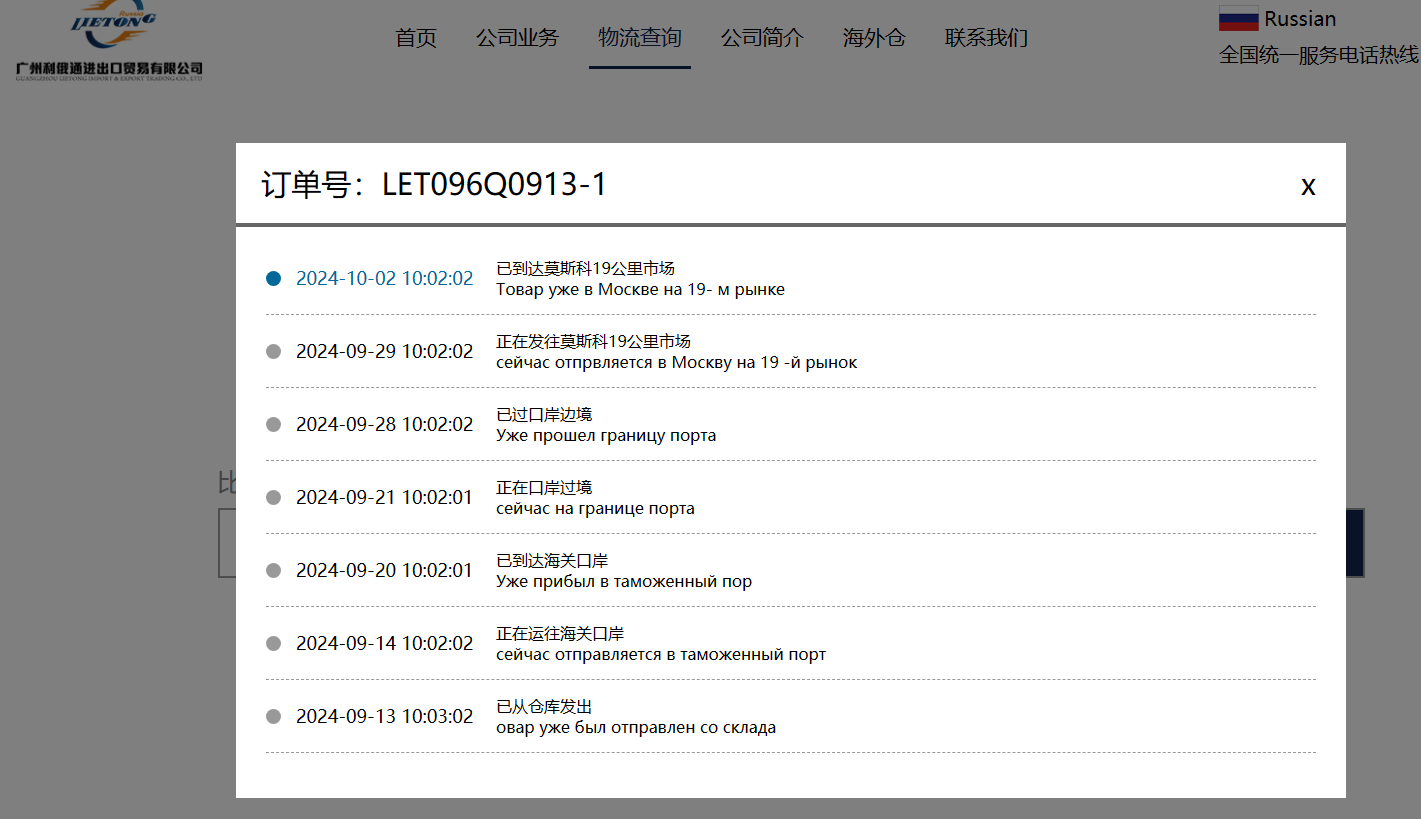Click status text 正在运往海关口岸
Viewport: 1421px width, 819px height.
560,633
